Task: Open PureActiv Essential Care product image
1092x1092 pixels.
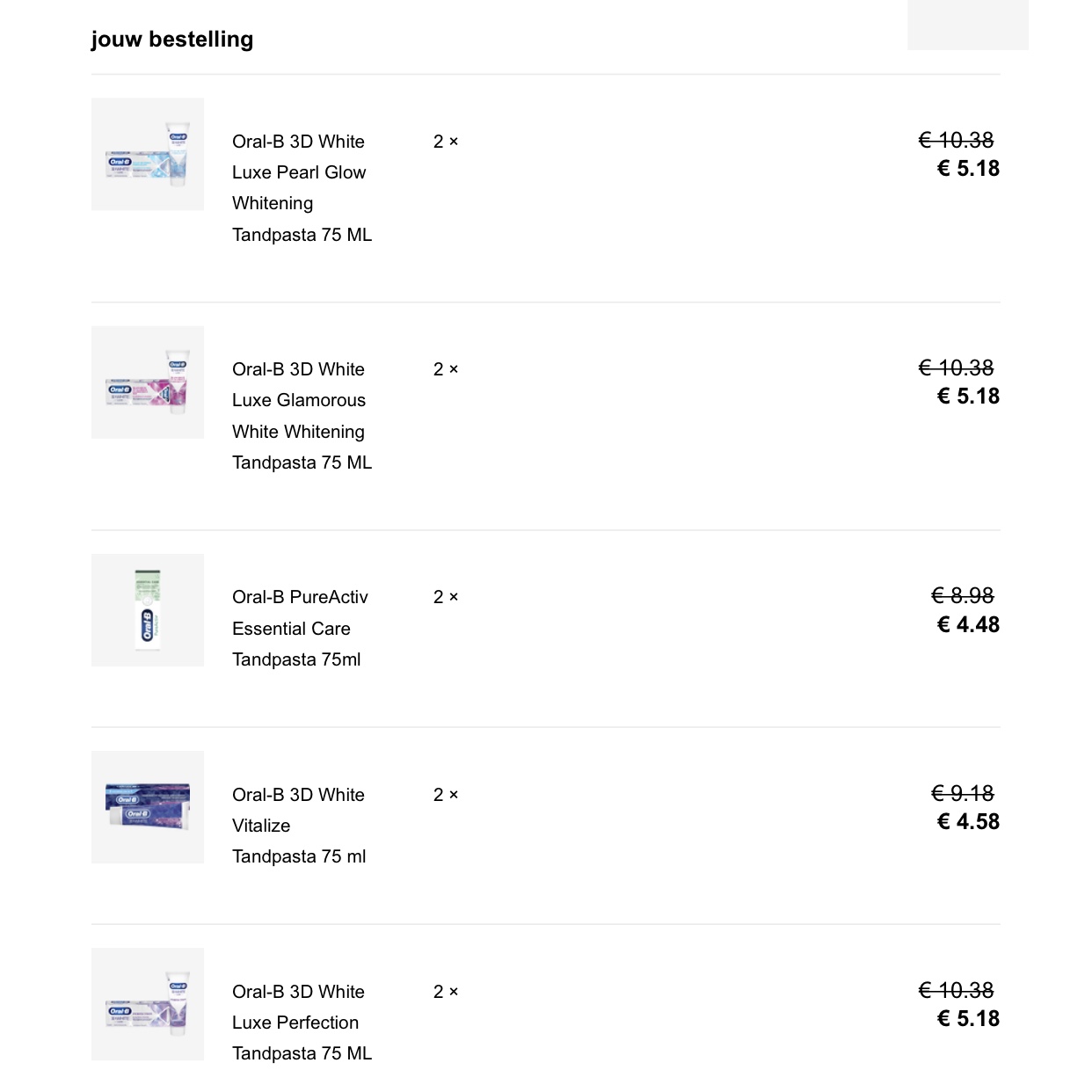Action: (x=148, y=610)
